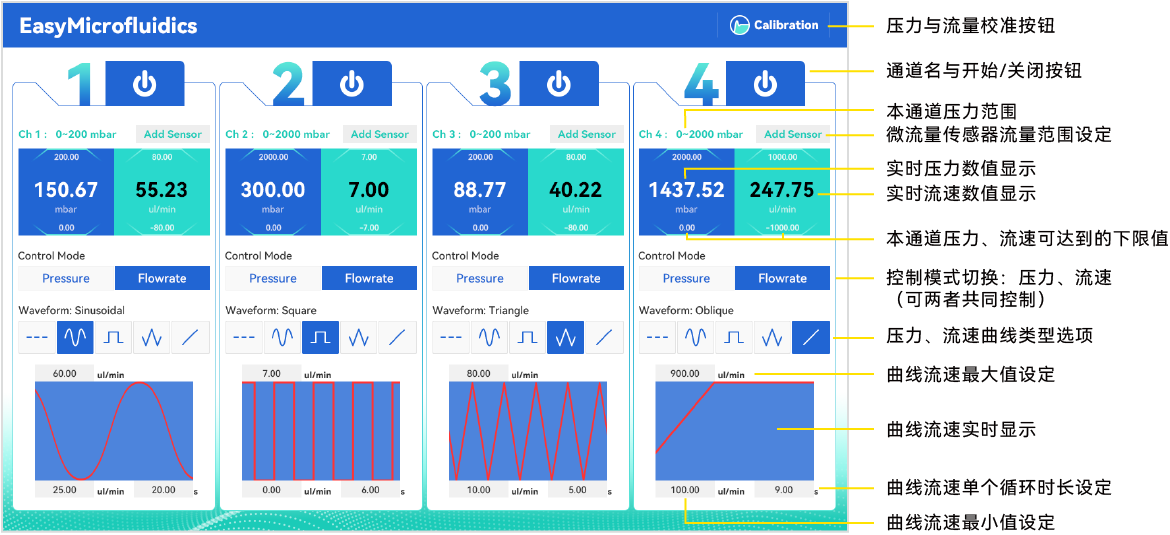Viewport: 1170px width, 535px height.
Task: Choose triangle waveform icon in channel 1
Action: coord(152,337)
